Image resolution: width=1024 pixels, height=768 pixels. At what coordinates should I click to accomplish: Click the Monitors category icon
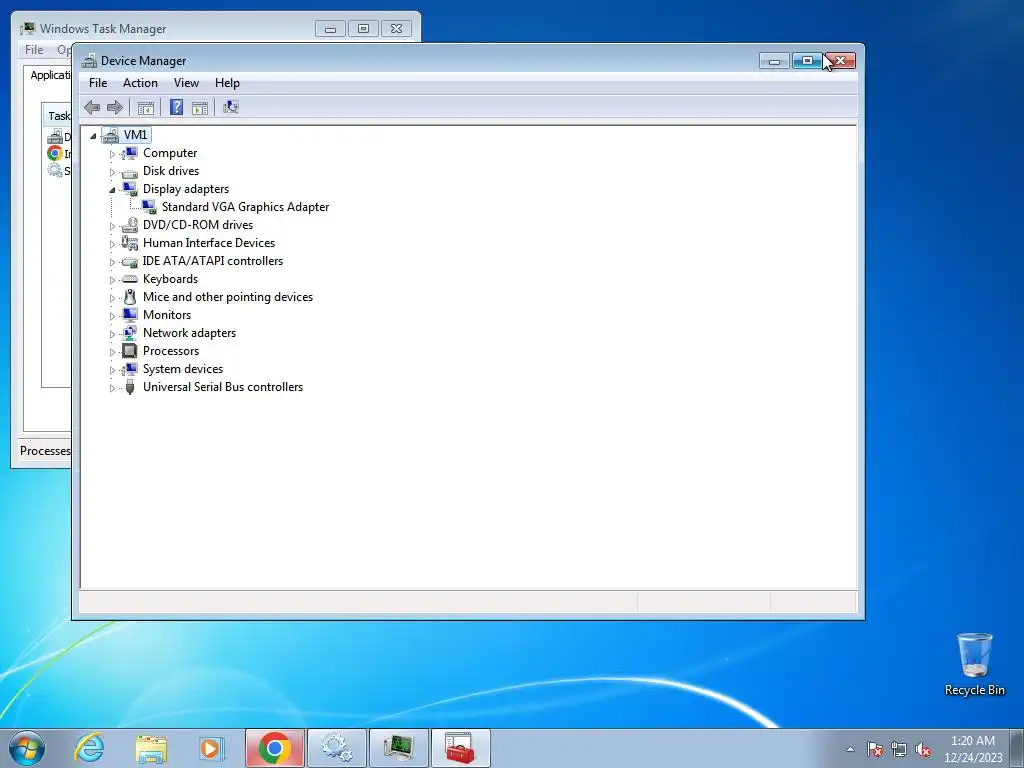129,315
